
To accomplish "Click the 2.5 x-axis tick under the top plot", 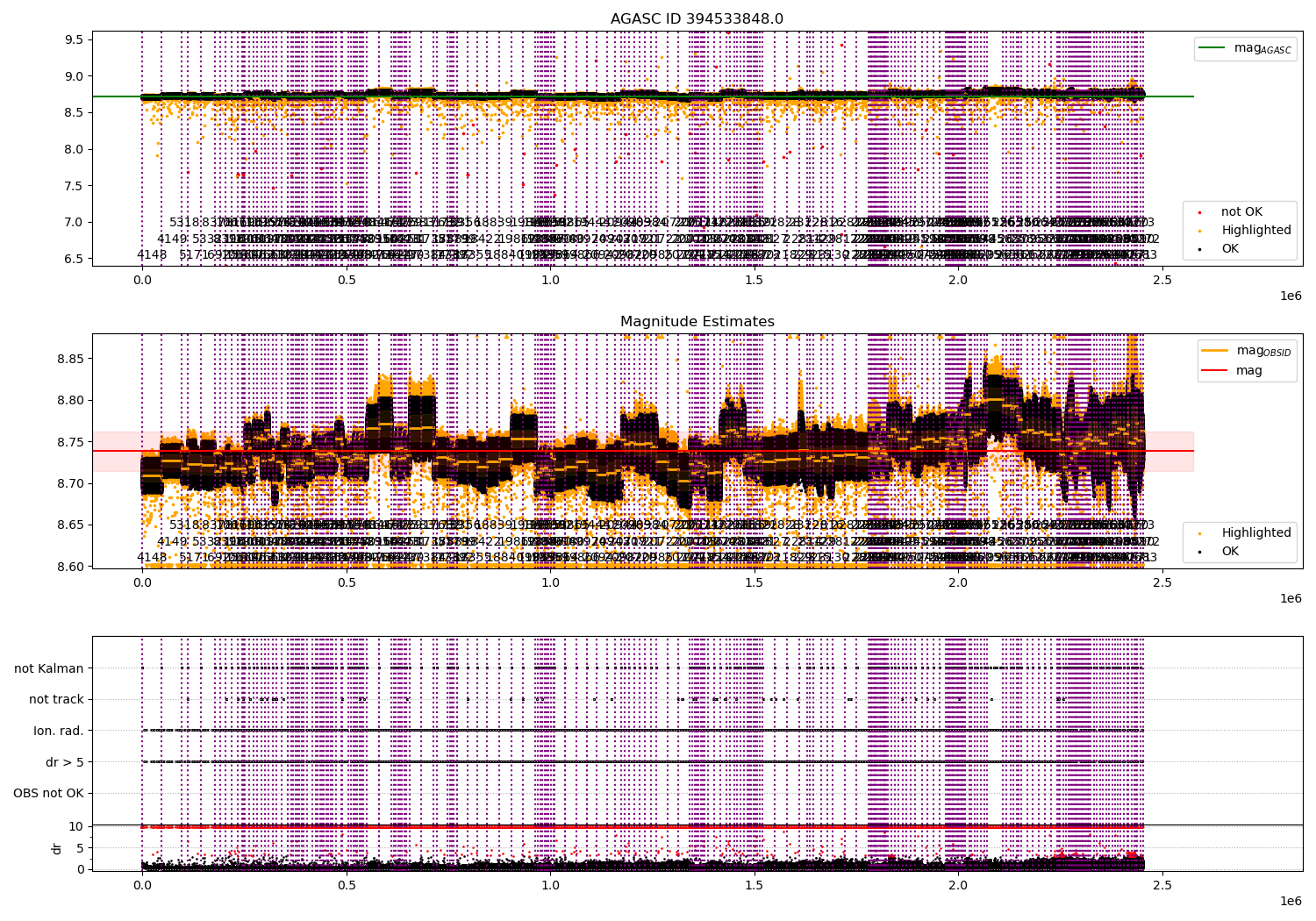I will (1162, 280).
